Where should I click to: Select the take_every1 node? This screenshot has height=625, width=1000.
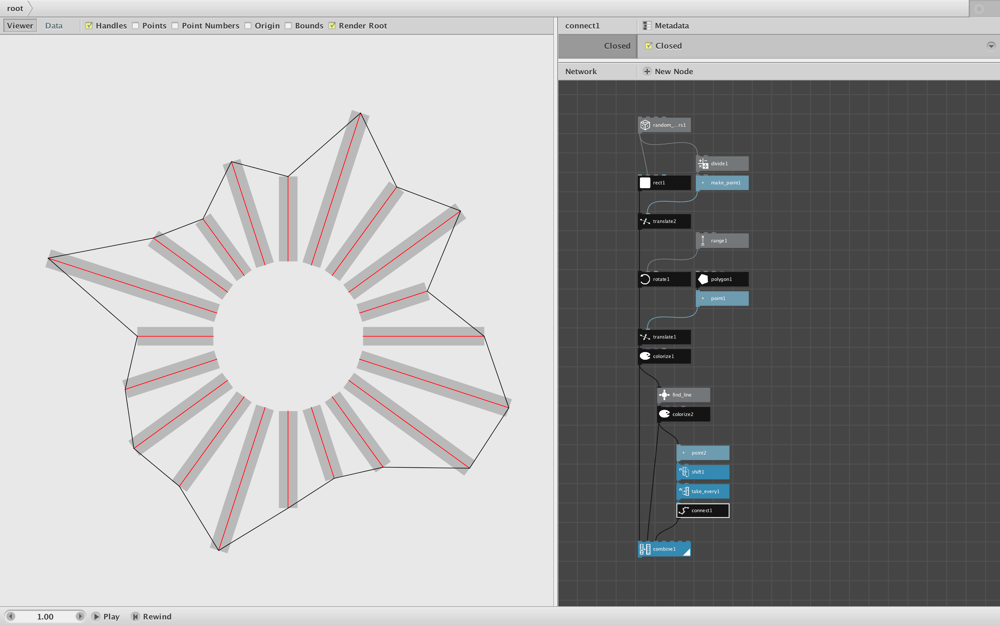(x=703, y=491)
